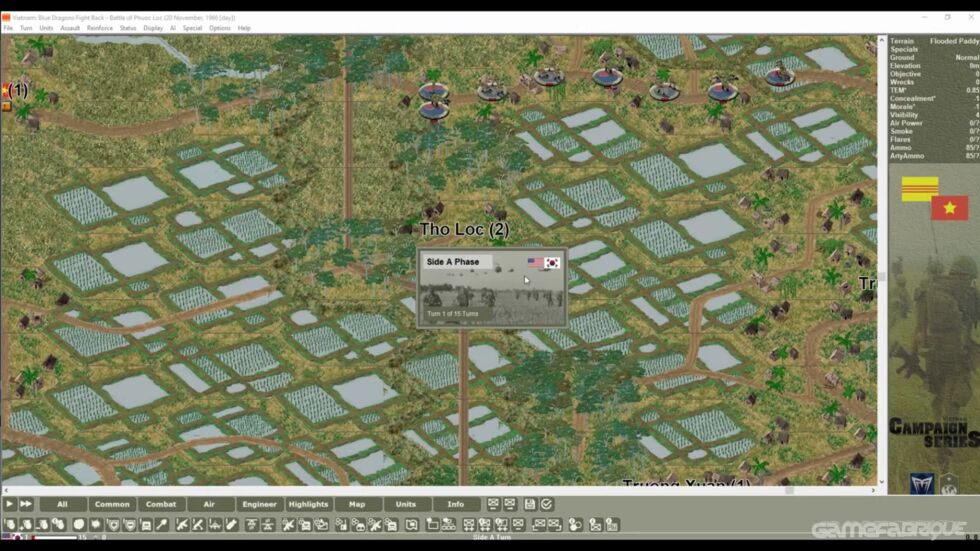Click the map's vertical scrollbar up arrow
Screen dimensions: 980x551
882,40
